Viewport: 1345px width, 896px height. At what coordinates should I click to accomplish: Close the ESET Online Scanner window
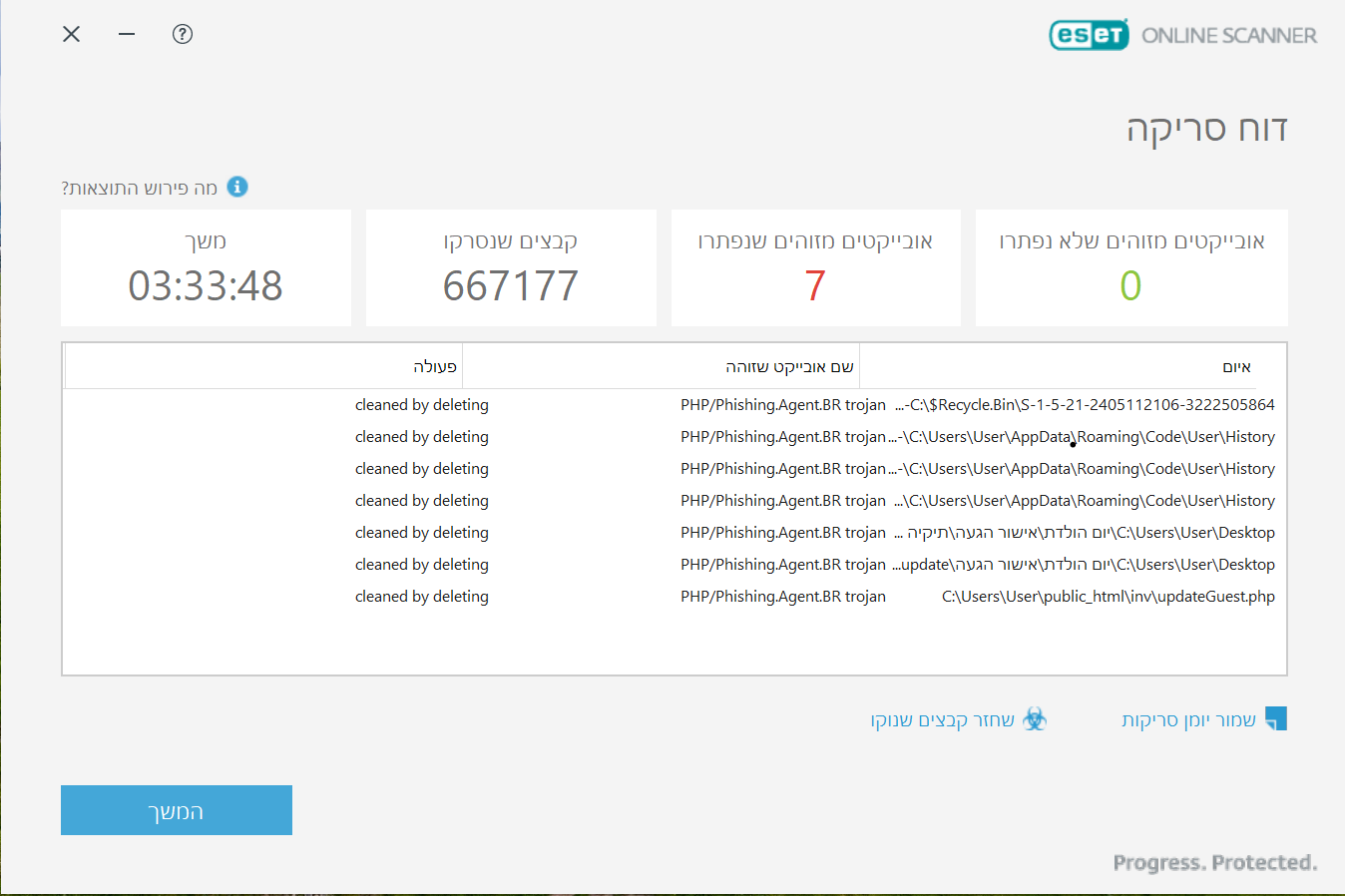coord(71,34)
